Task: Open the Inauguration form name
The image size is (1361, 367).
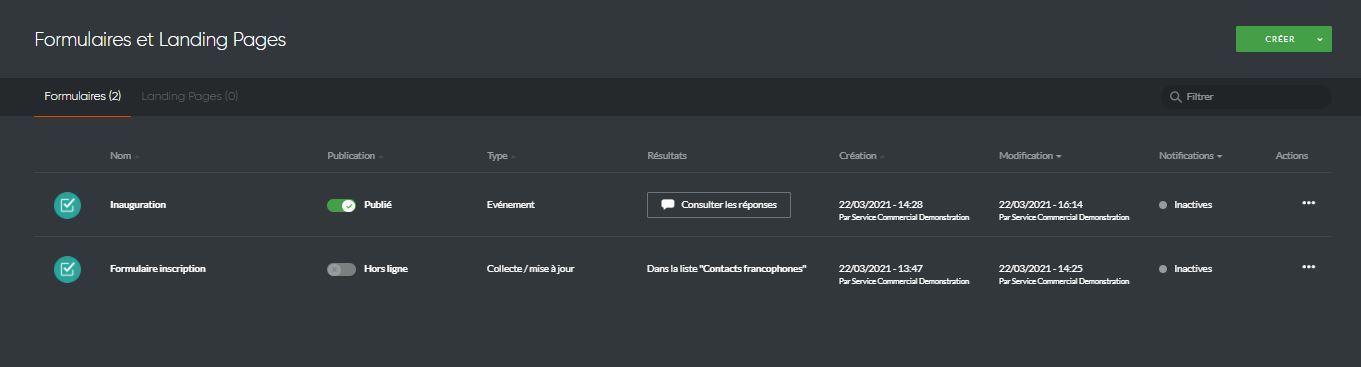Action: tap(138, 204)
